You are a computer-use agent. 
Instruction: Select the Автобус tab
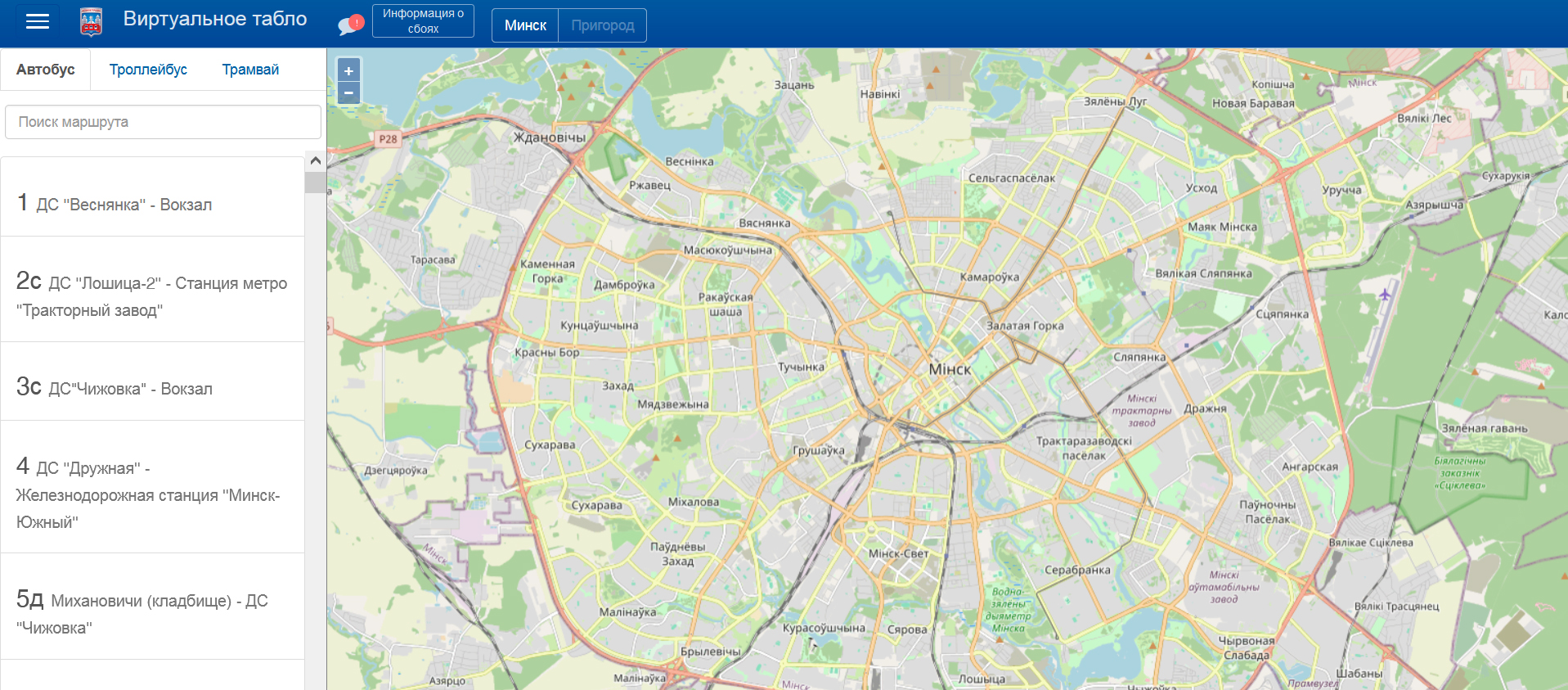46,70
